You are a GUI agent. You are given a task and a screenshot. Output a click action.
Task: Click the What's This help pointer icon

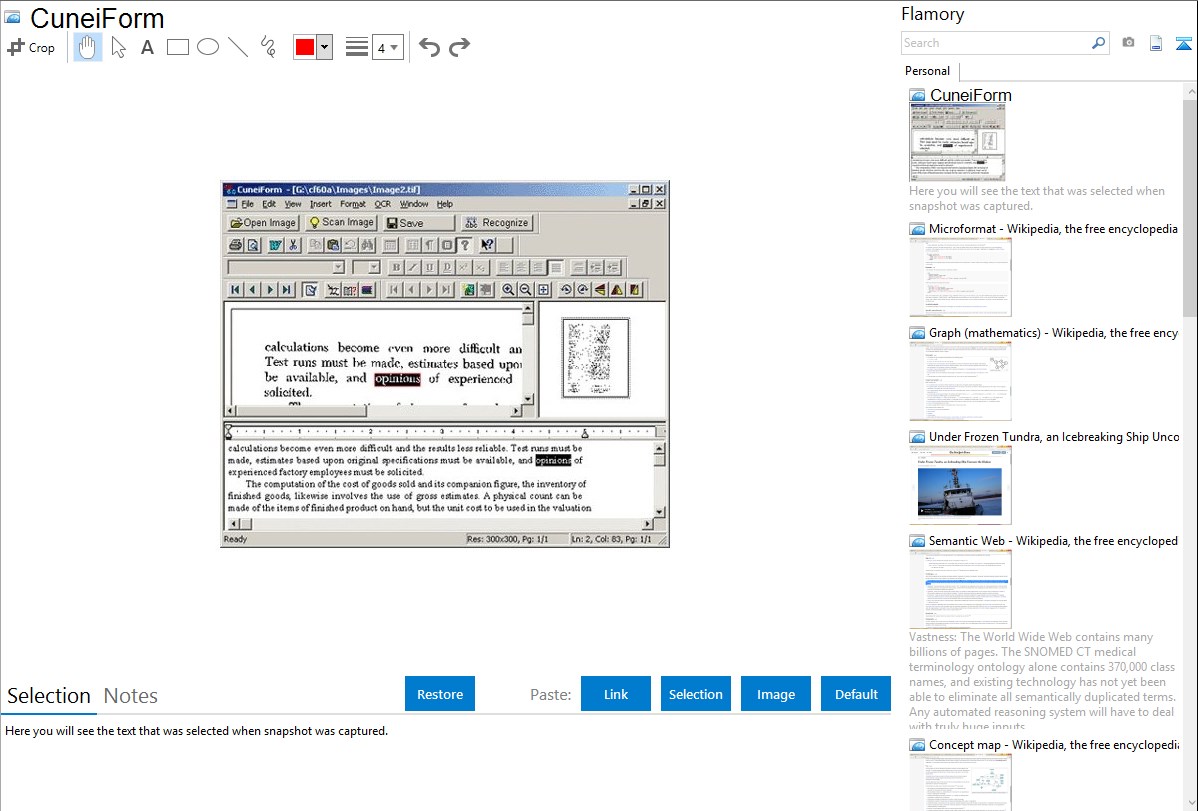(487, 245)
